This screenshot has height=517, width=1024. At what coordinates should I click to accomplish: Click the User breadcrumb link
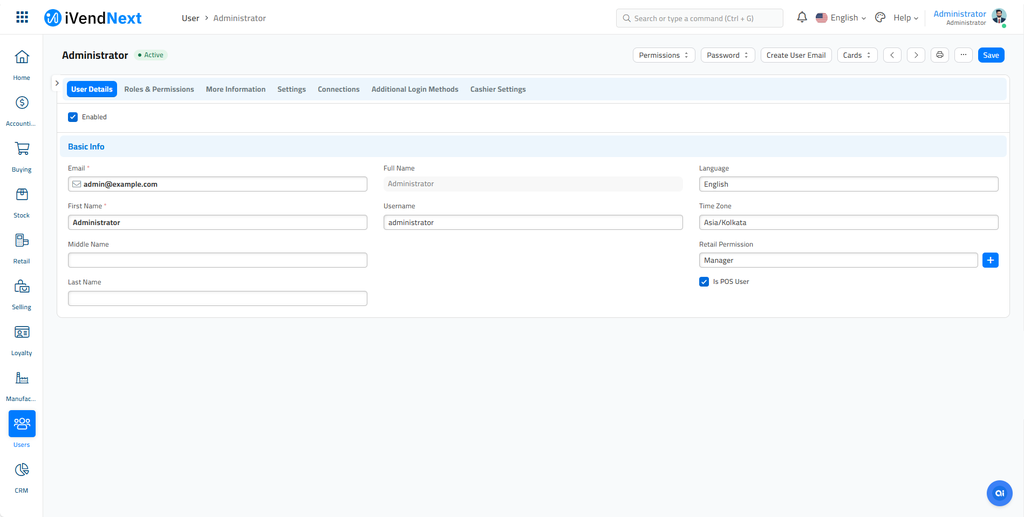(190, 18)
